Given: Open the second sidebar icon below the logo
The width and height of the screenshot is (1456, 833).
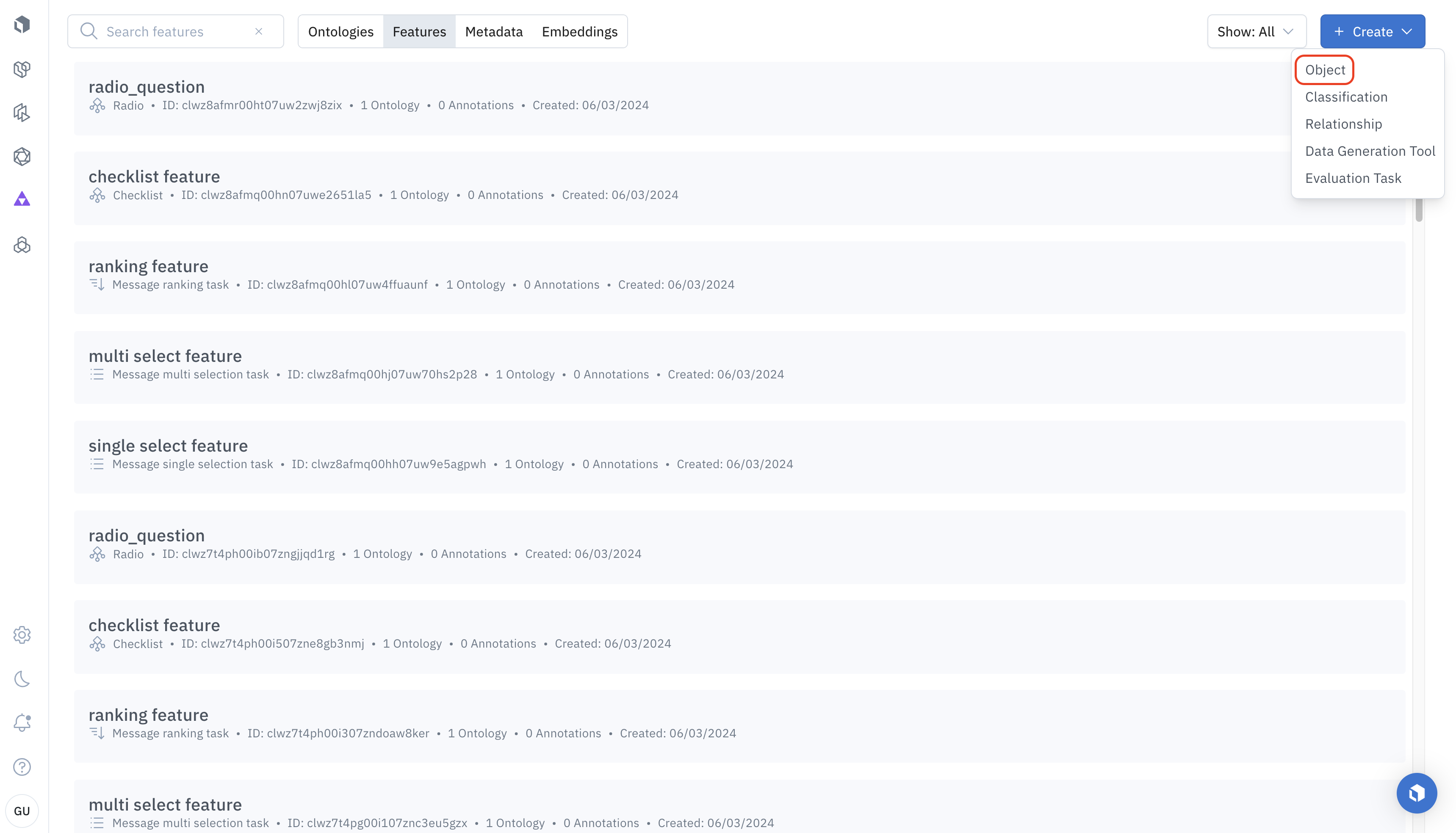Looking at the screenshot, I should pyautogui.click(x=22, y=69).
